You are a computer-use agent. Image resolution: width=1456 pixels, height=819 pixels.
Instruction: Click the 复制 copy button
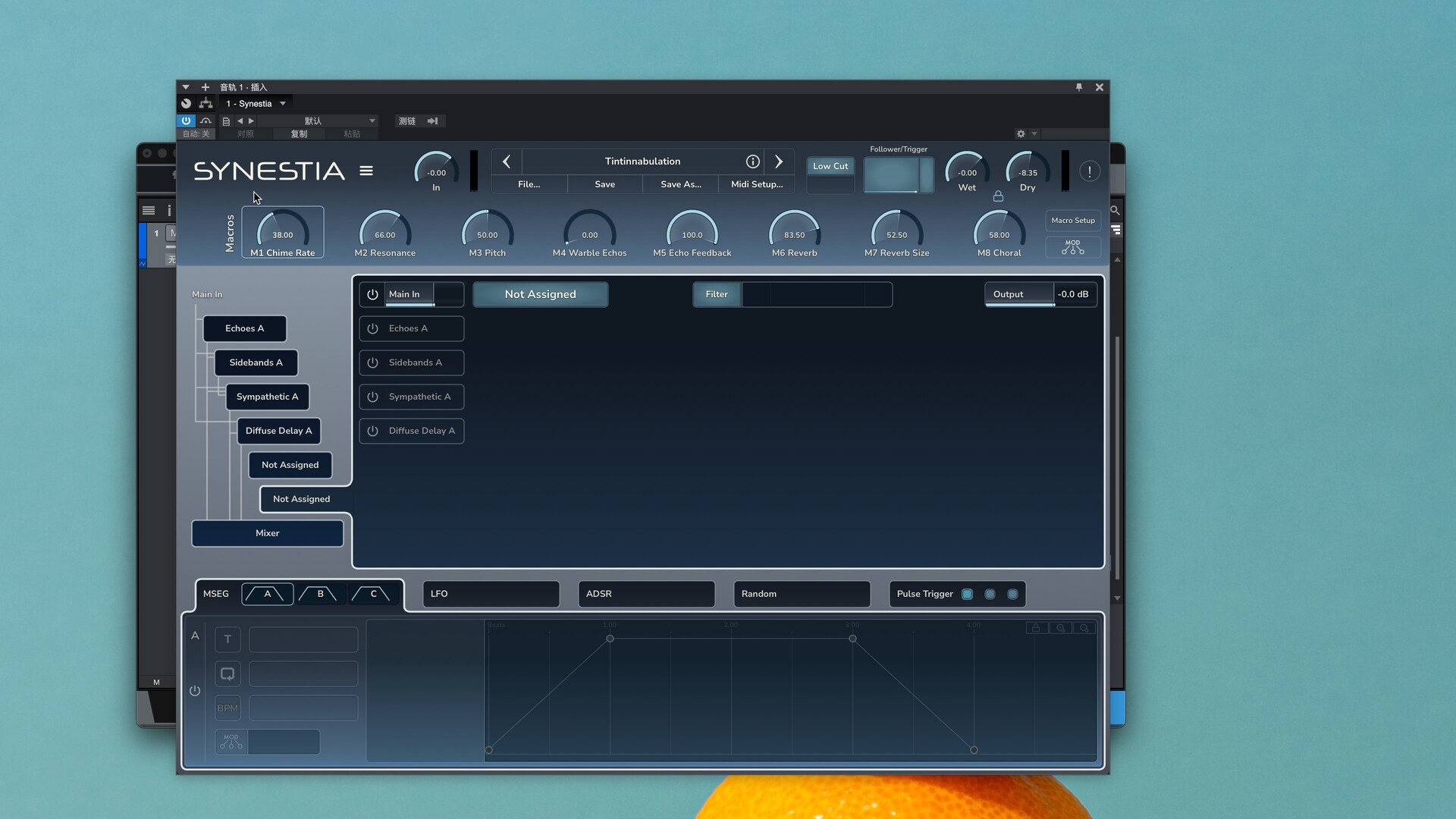pos(299,134)
